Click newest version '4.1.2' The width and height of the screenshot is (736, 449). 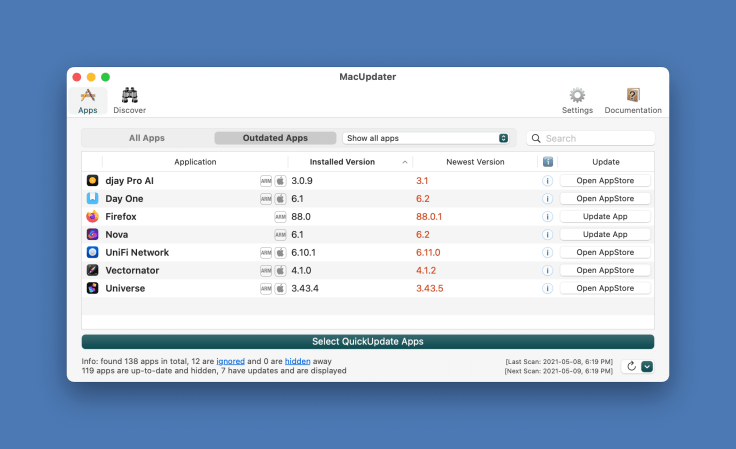pyautogui.click(x=426, y=270)
